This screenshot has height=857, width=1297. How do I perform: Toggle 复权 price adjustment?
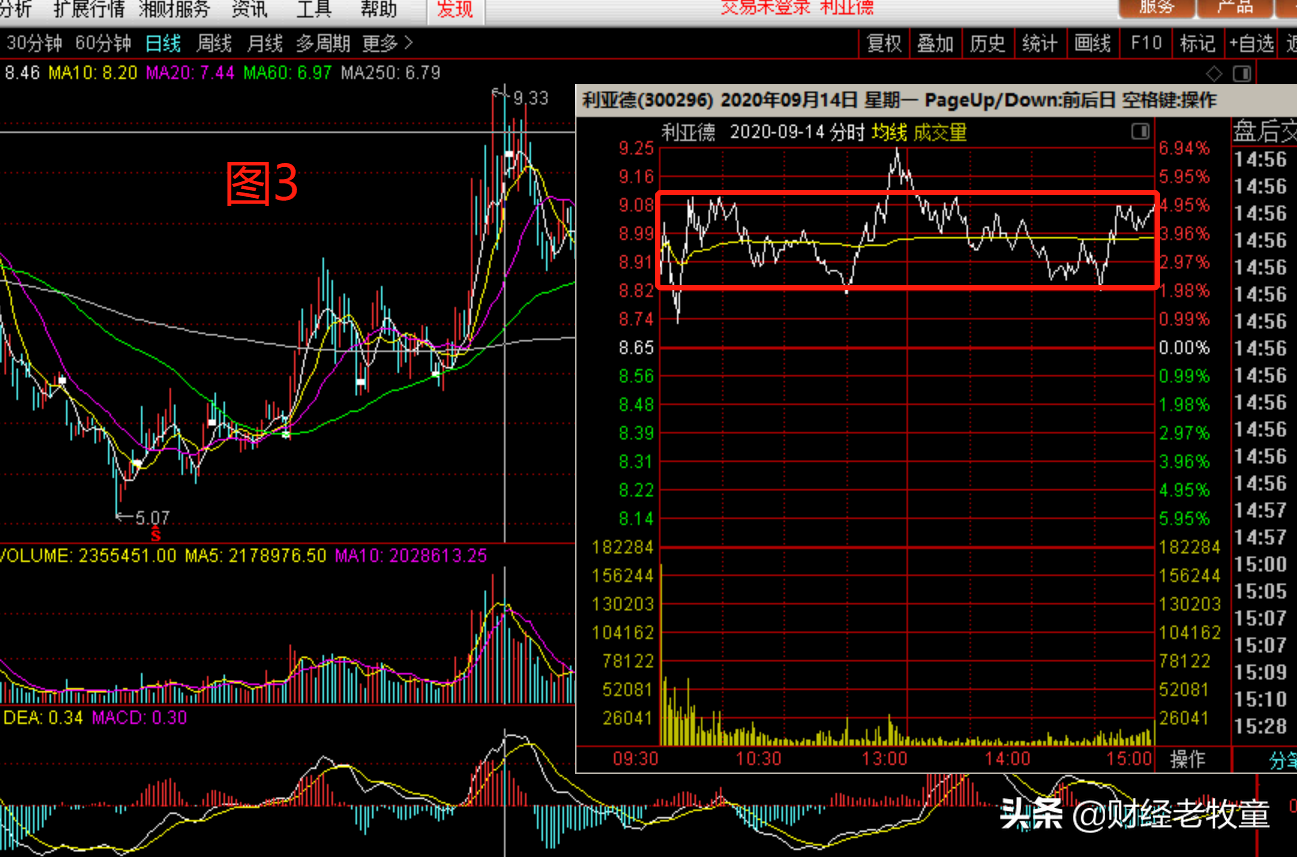coord(884,43)
